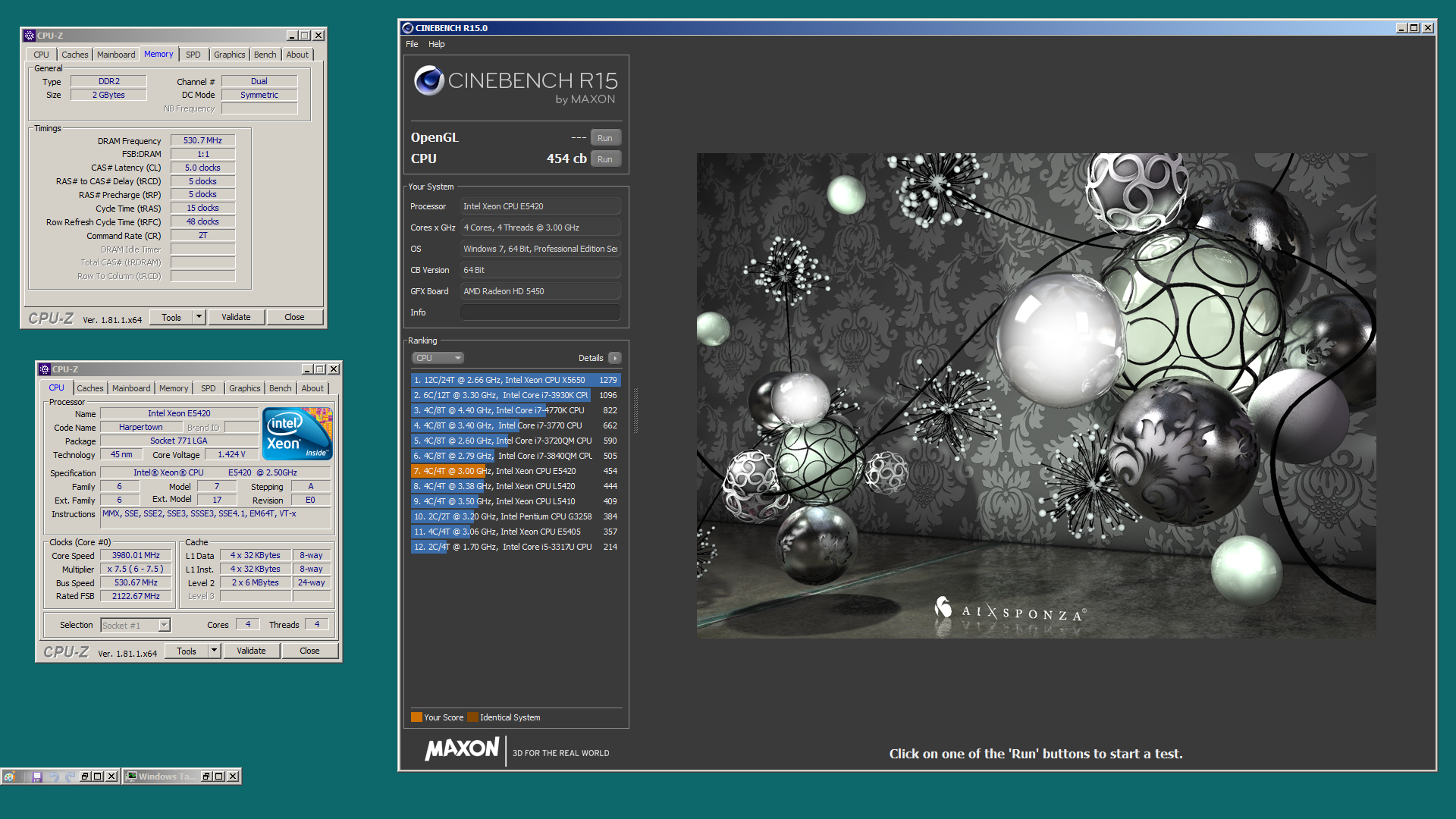Click the CPU-Z chip icon in Memory window title

(30, 36)
